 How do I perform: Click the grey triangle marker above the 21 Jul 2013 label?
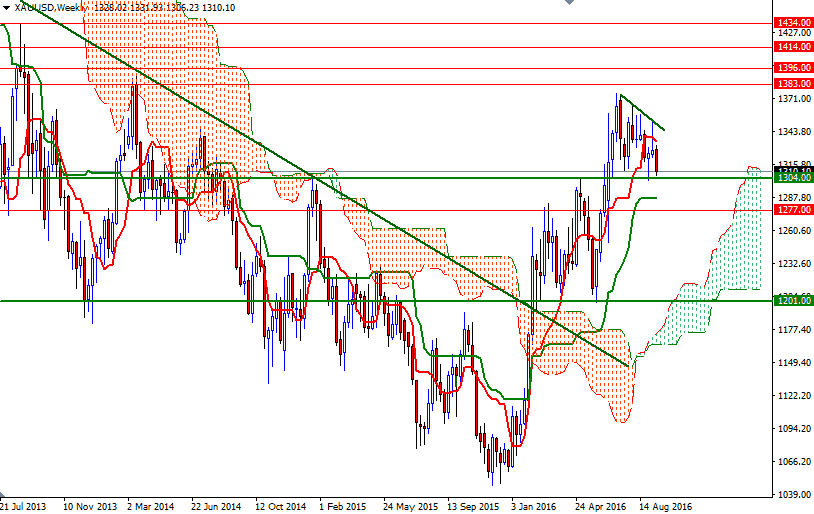4,494
